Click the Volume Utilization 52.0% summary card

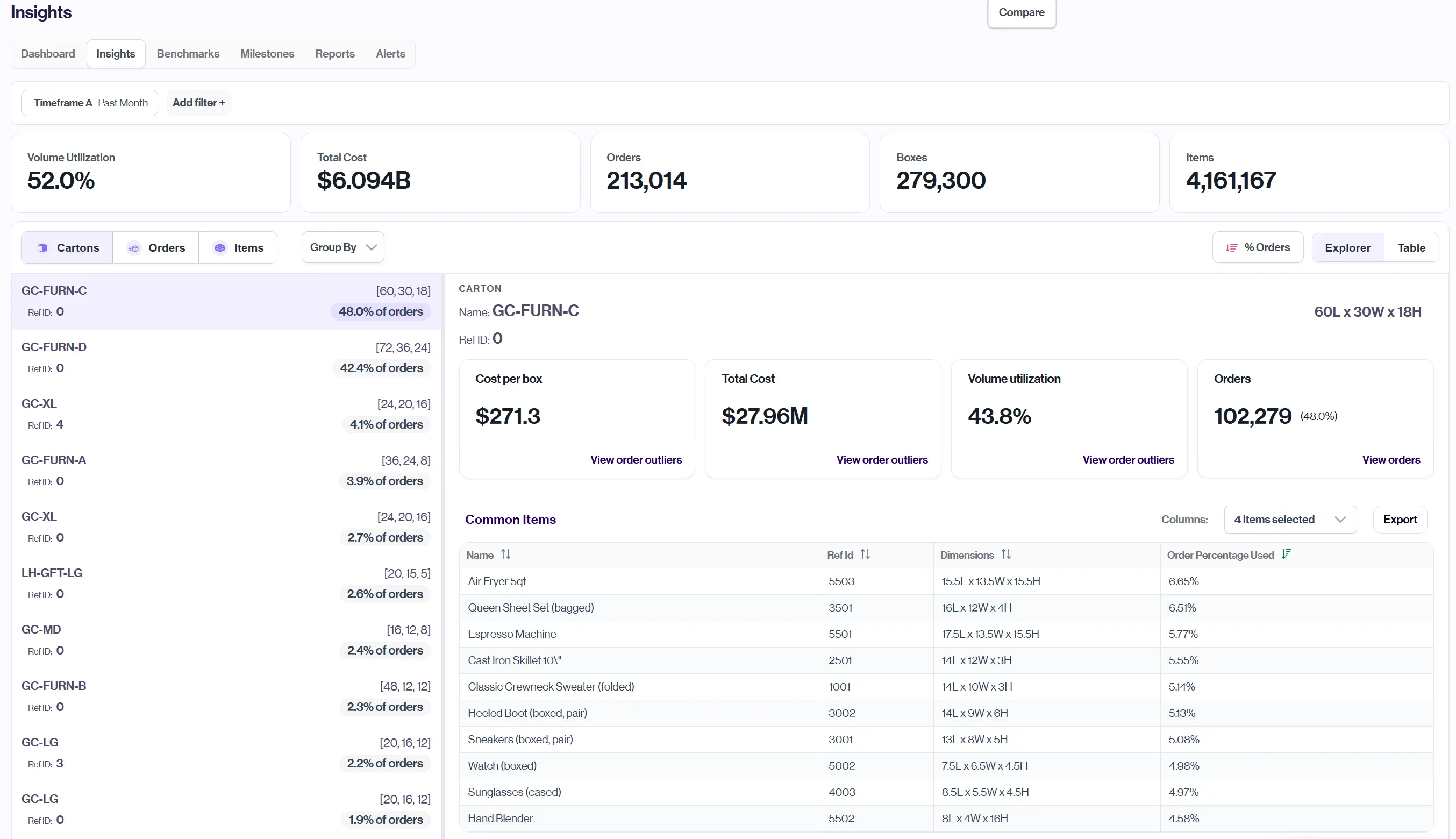coord(151,173)
